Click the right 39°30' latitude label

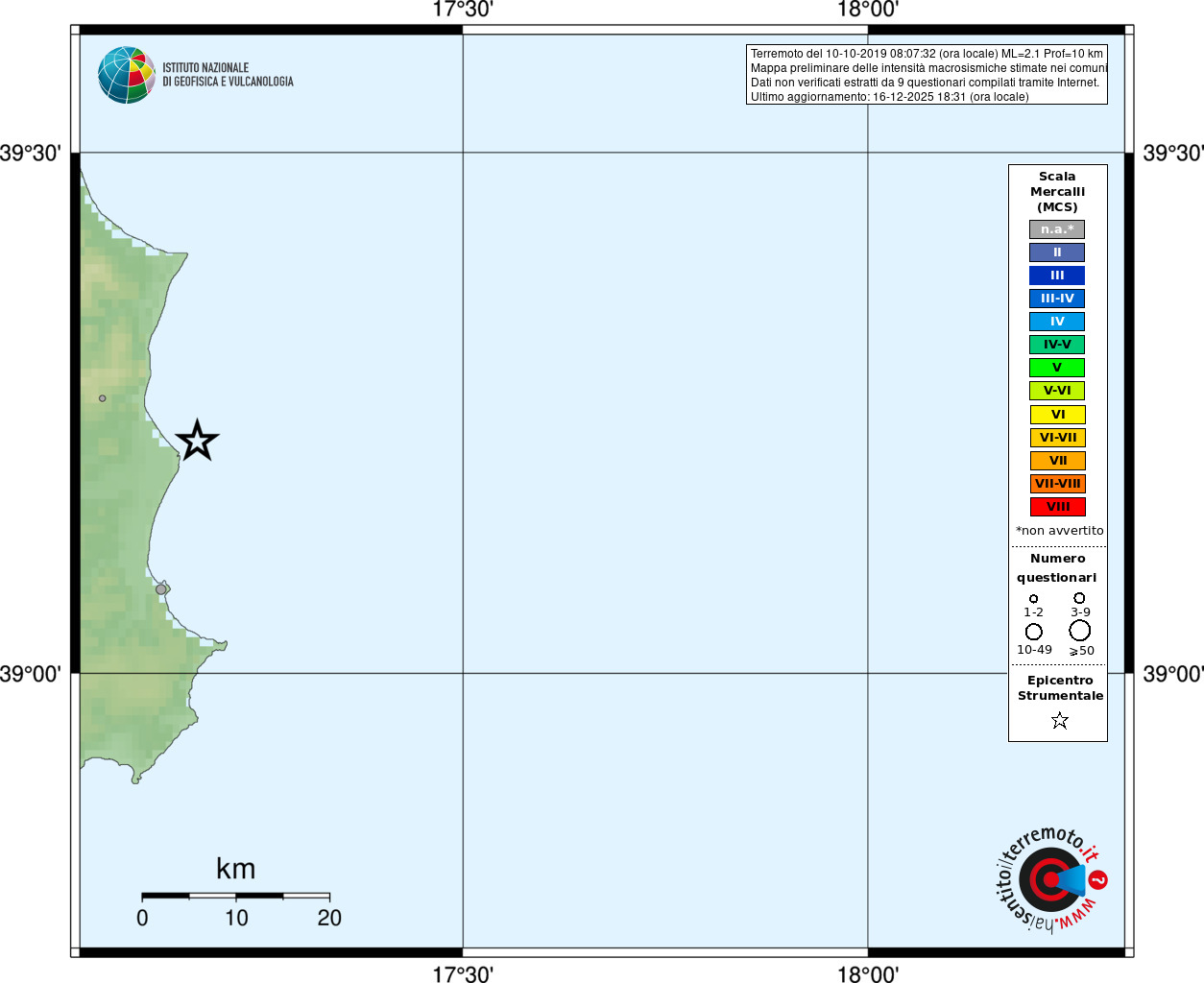pos(1173,153)
